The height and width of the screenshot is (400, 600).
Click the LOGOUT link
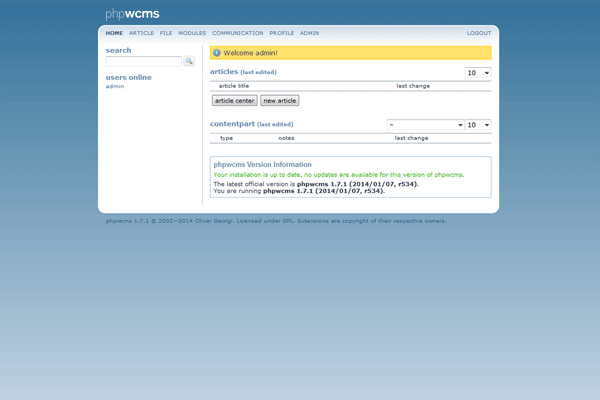(x=478, y=33)
